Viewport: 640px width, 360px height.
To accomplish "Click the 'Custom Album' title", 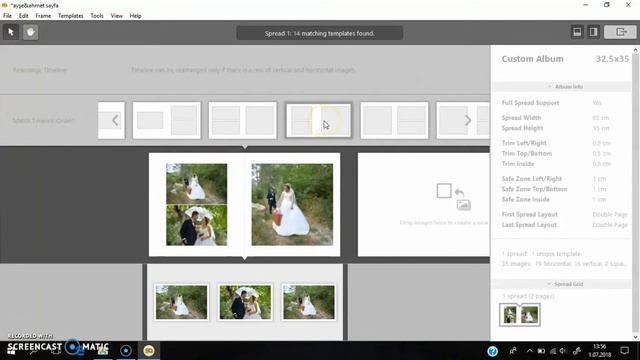I will [533, 59].
